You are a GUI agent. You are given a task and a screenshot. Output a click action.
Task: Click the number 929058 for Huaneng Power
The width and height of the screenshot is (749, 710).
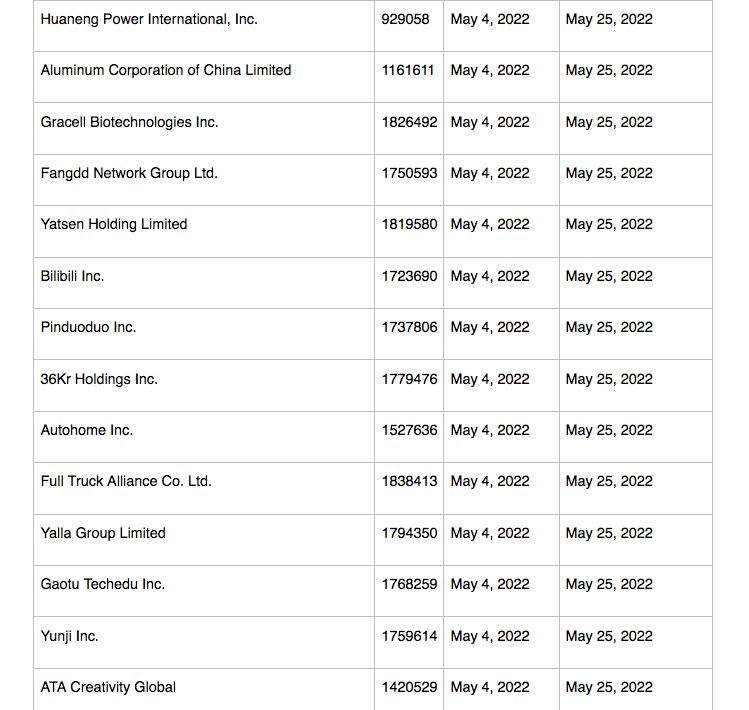point(405,19)
